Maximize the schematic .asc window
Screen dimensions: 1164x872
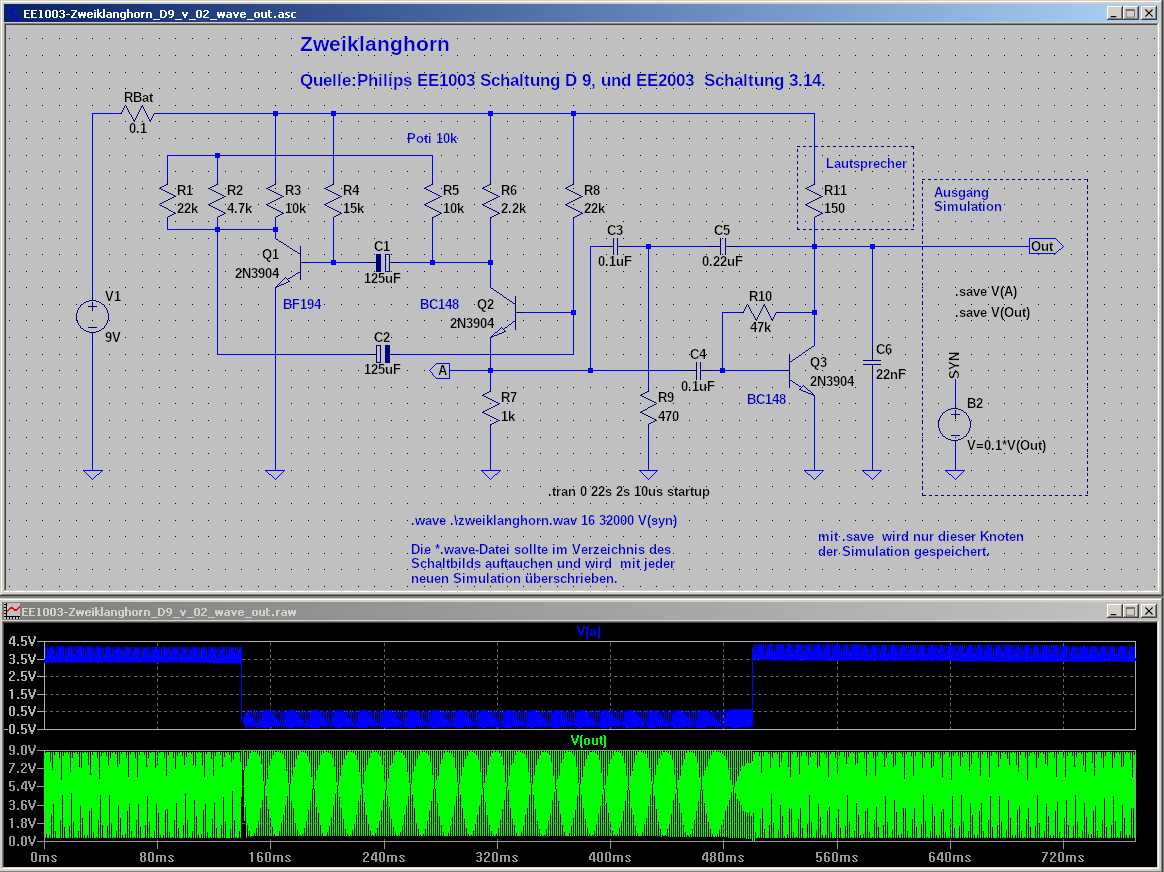[x=1131, y=13]
